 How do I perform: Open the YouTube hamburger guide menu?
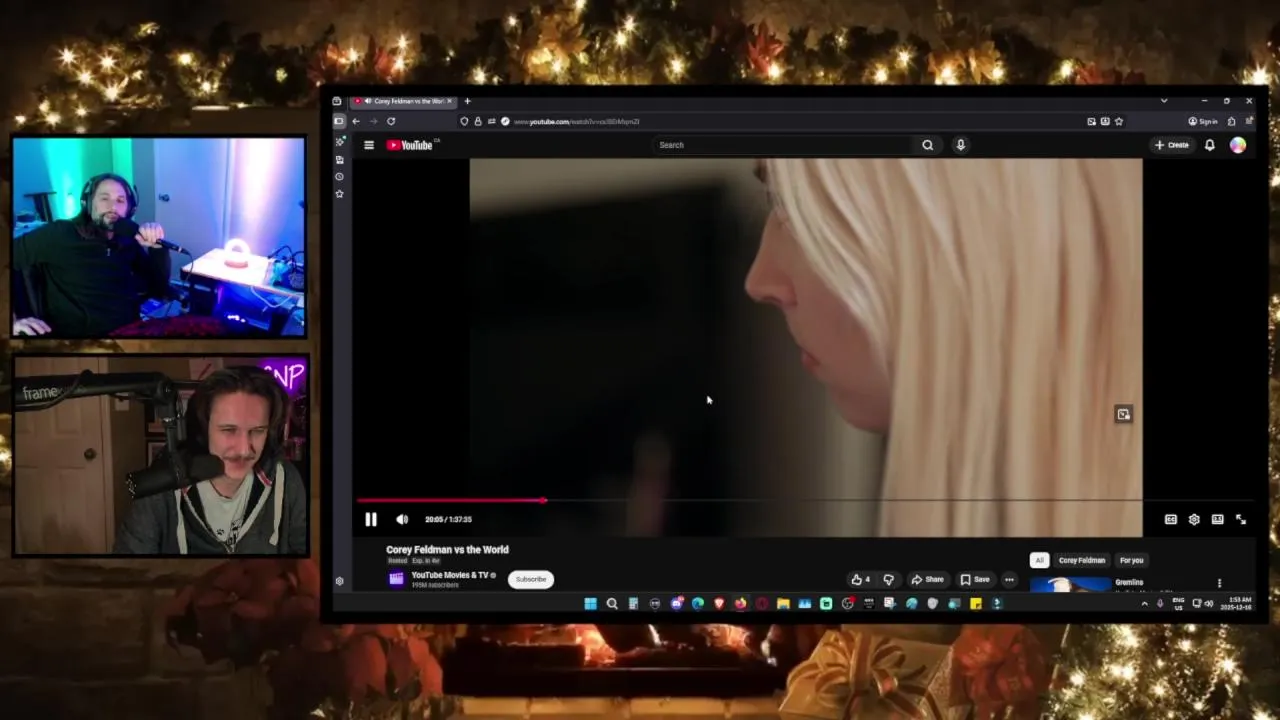[369, 145]
